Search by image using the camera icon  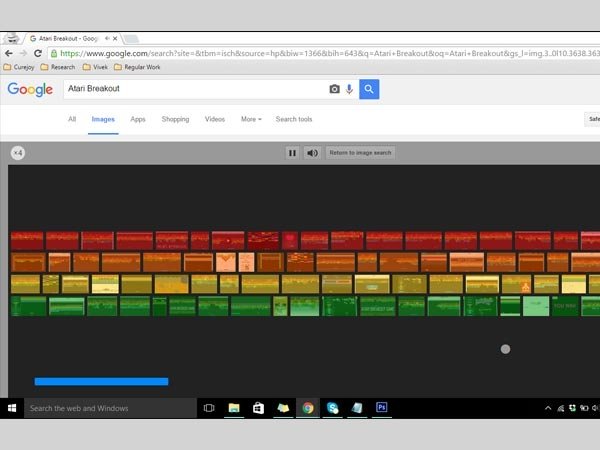pos(334,89)
